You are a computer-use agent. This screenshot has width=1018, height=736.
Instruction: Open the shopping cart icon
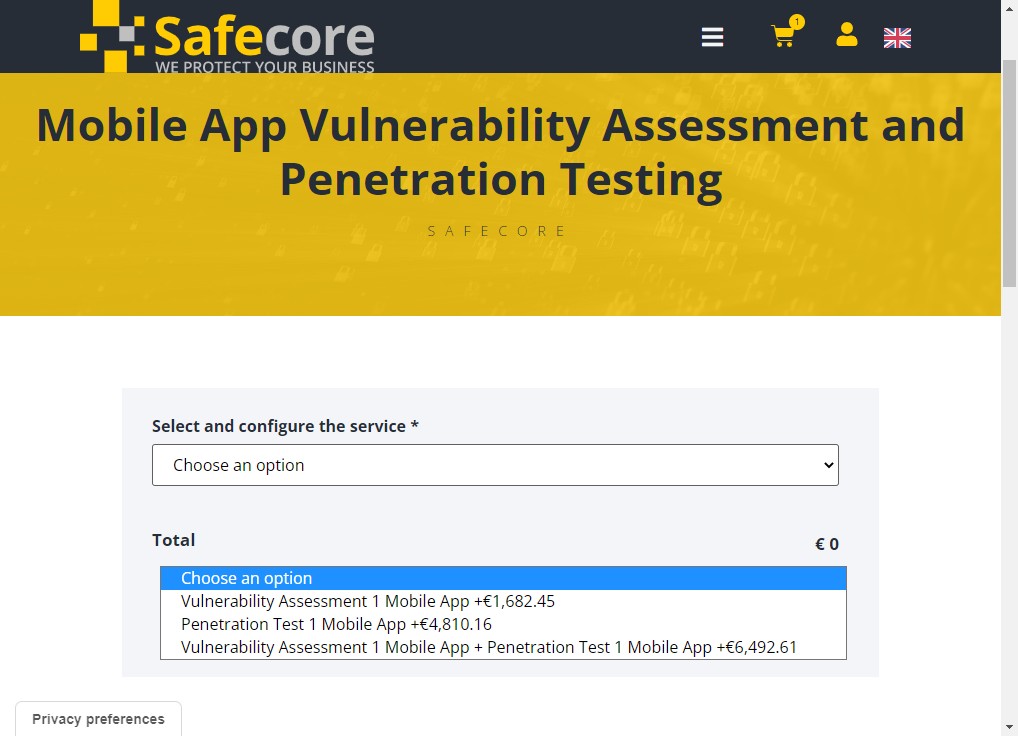(784, 36)
